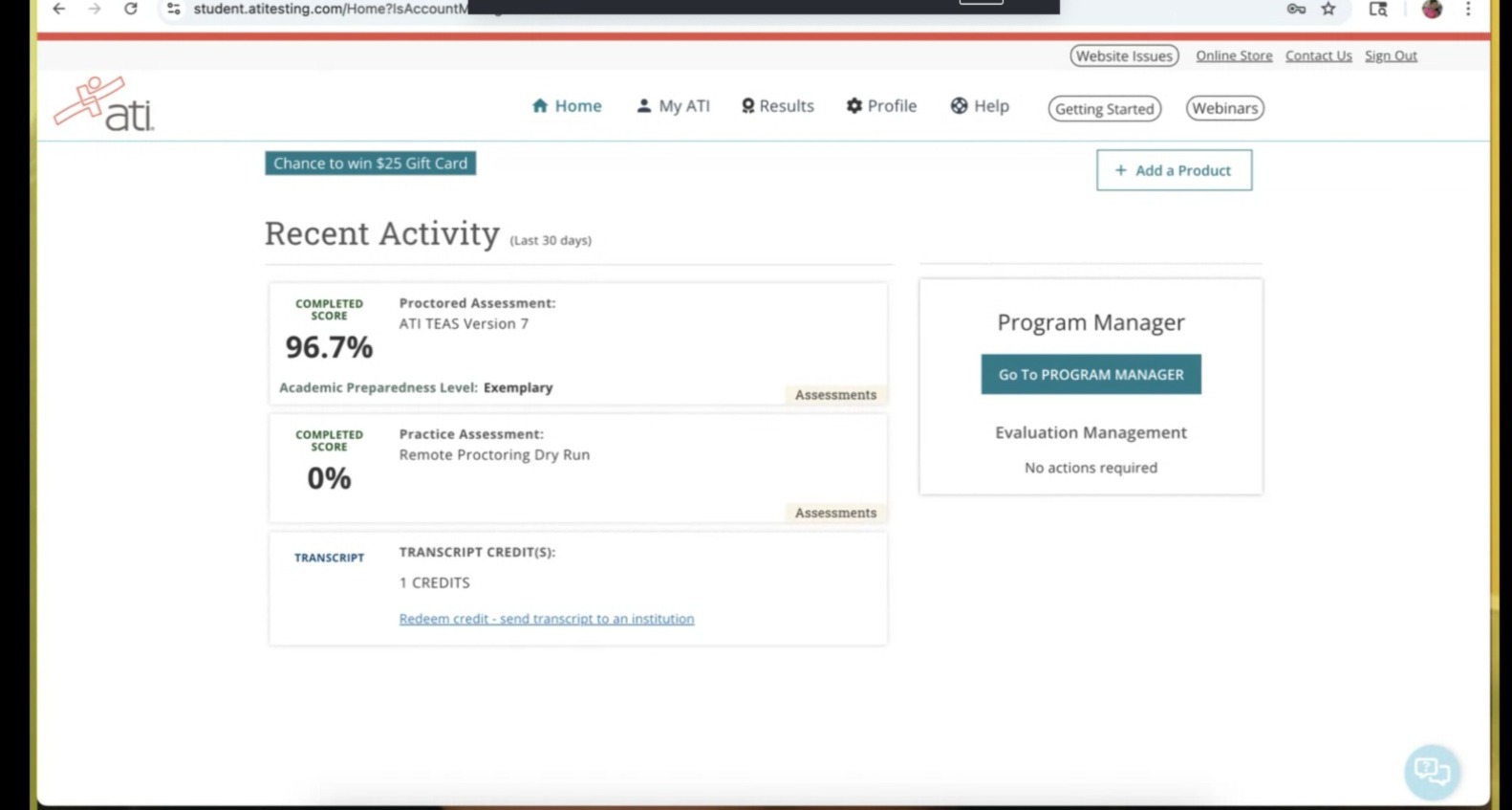
Task: Open the chat help bubble
Action: 1432,771
